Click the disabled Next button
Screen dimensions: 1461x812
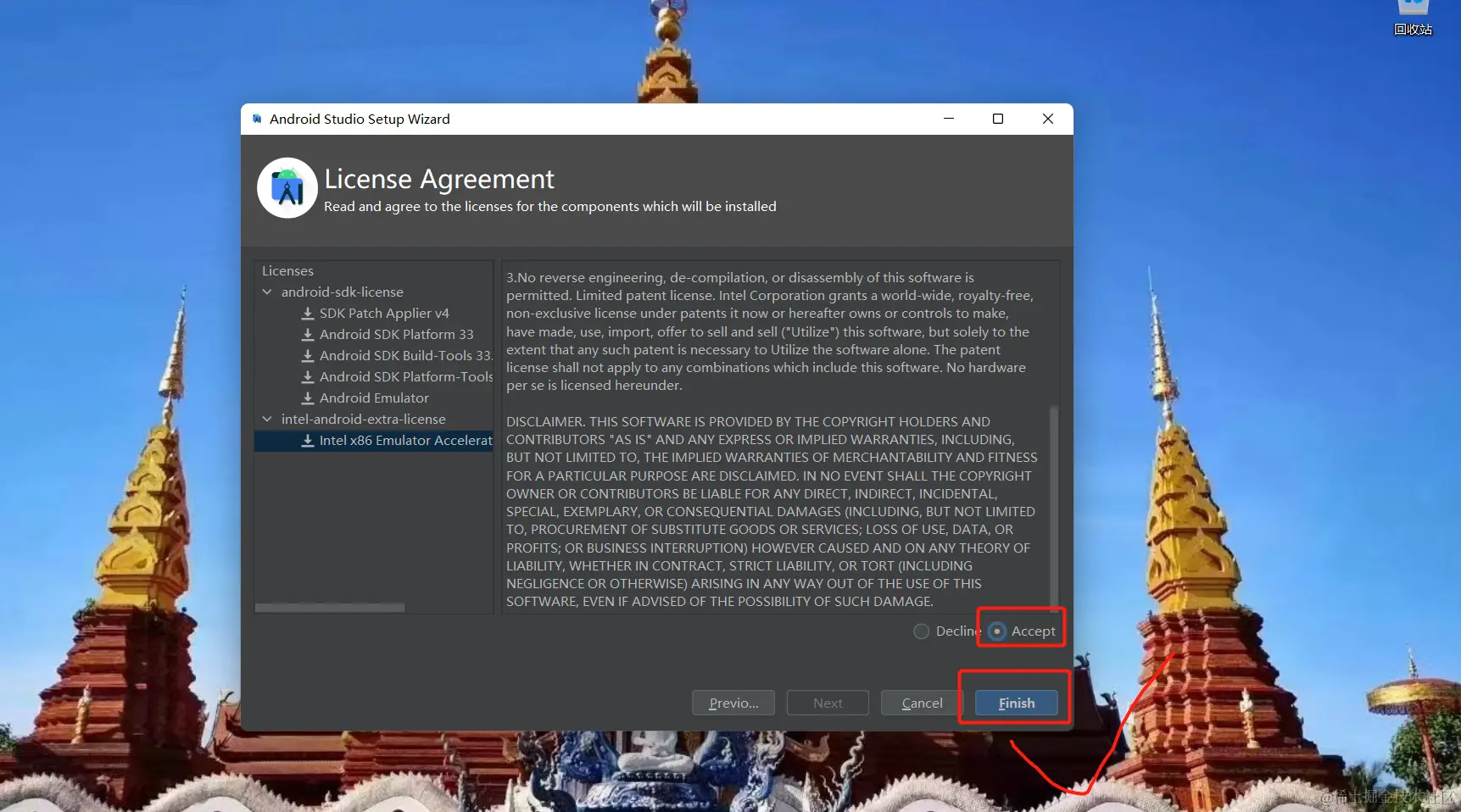[828, 703]
